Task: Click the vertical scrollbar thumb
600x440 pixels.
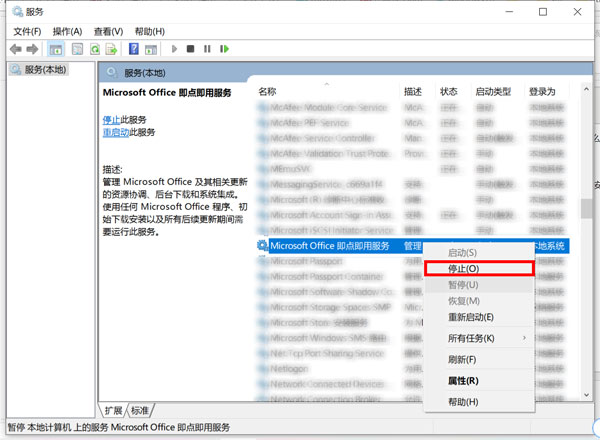Action: point(586,209)
